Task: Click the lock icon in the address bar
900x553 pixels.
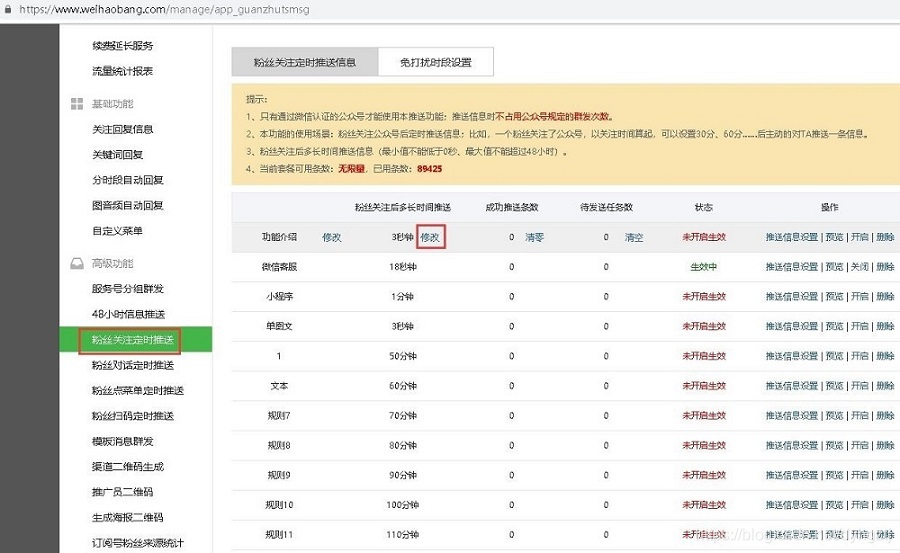Action: (7, 10)
